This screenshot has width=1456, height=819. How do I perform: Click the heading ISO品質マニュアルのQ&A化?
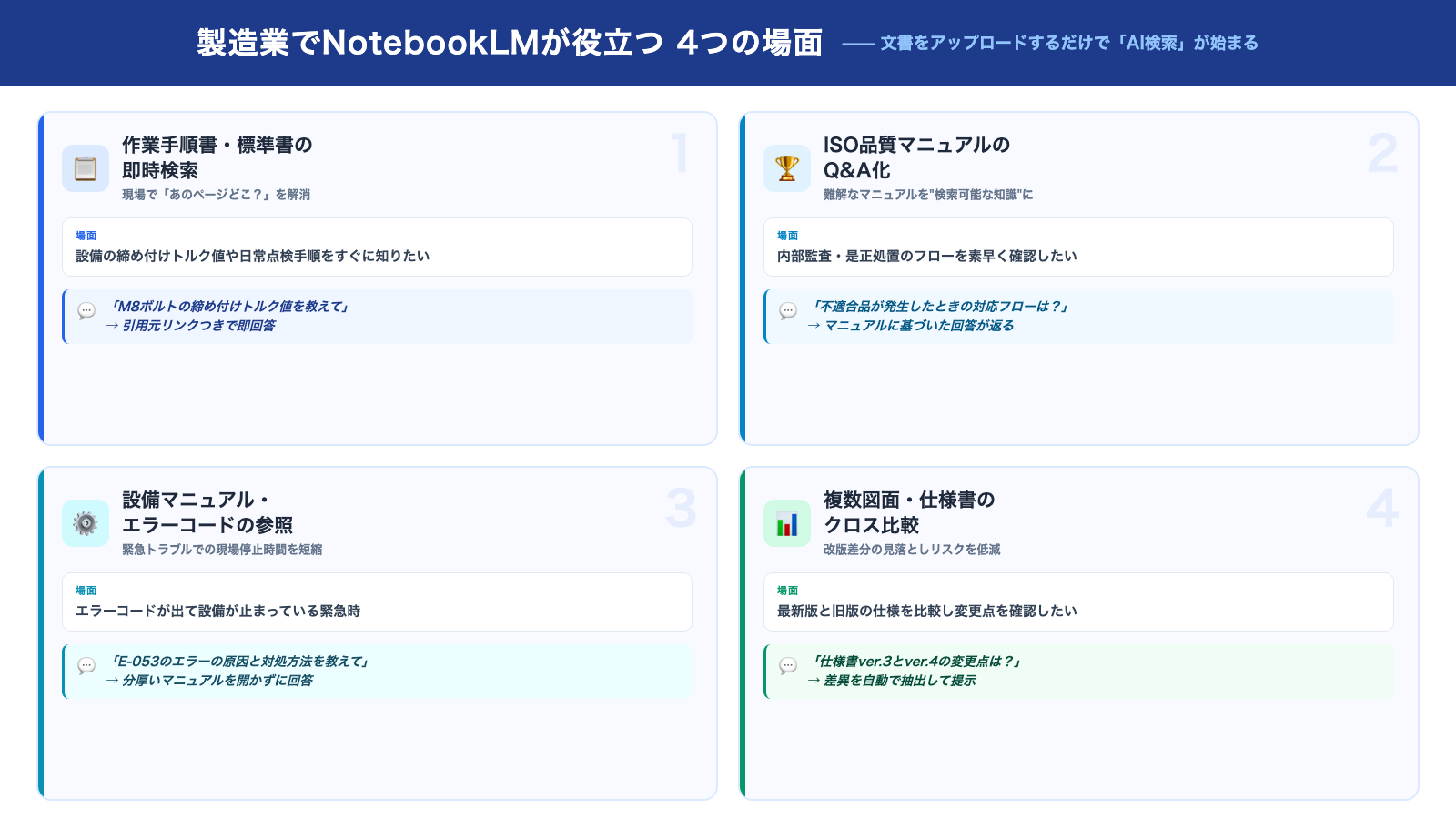point(916,157)
